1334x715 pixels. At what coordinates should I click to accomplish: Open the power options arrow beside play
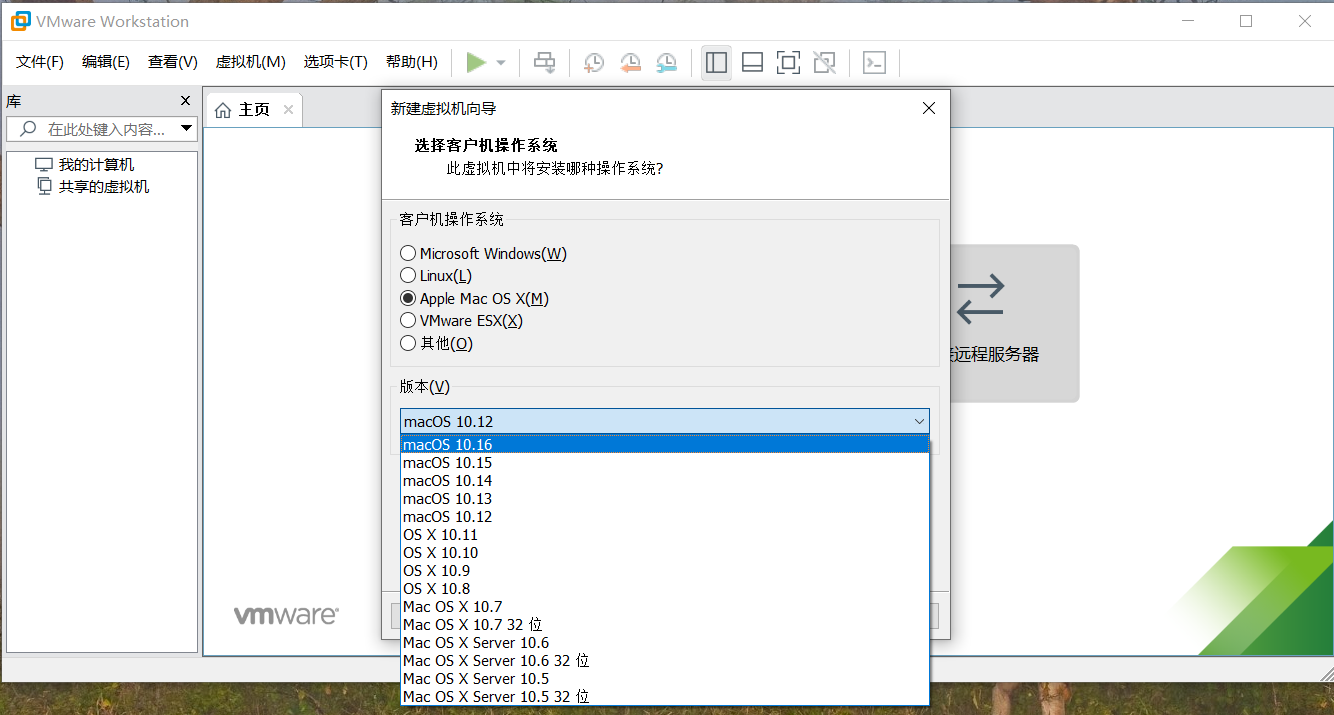click(501, 63)
